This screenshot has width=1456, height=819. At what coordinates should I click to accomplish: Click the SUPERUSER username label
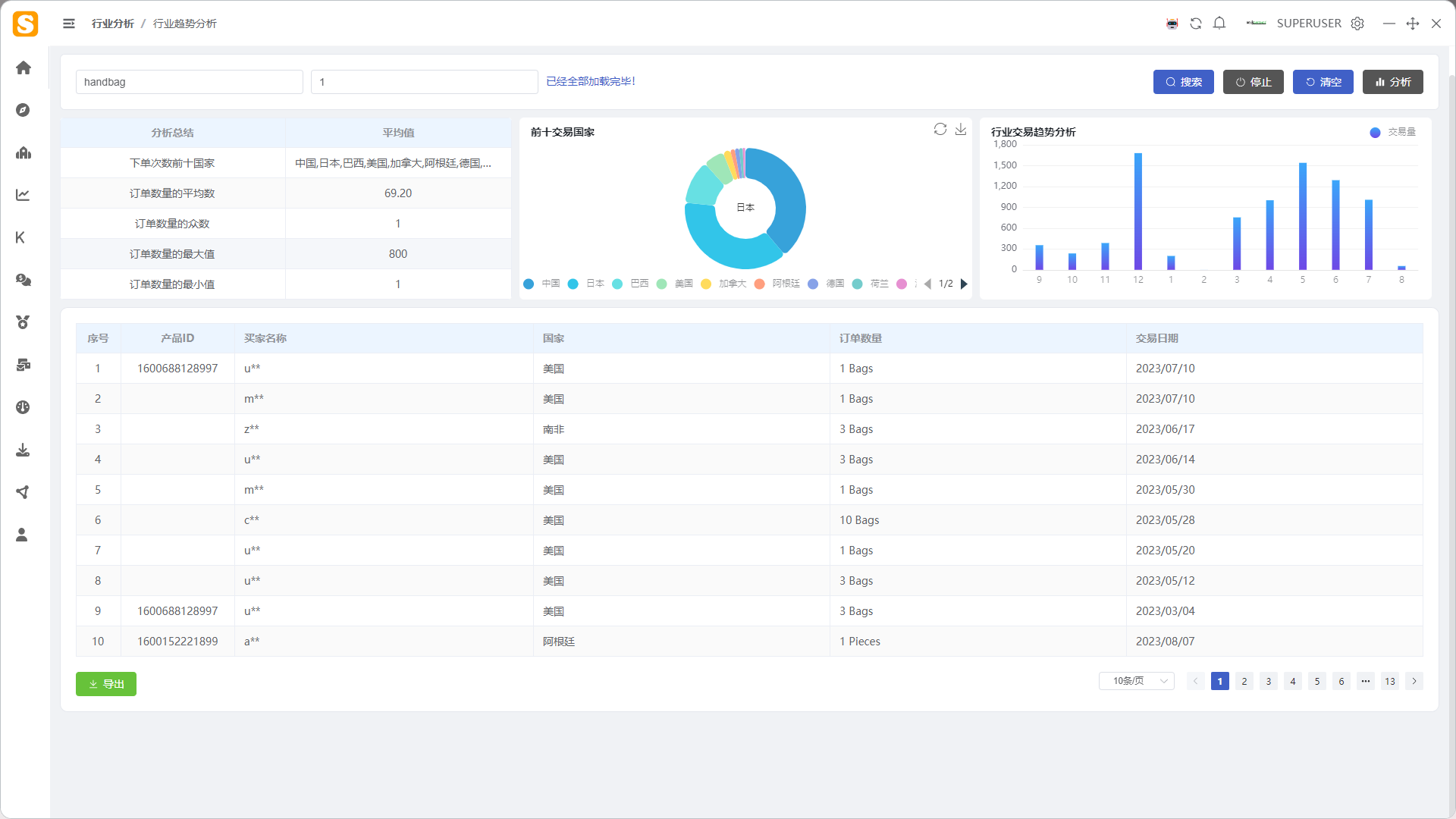click(1309, 24)
